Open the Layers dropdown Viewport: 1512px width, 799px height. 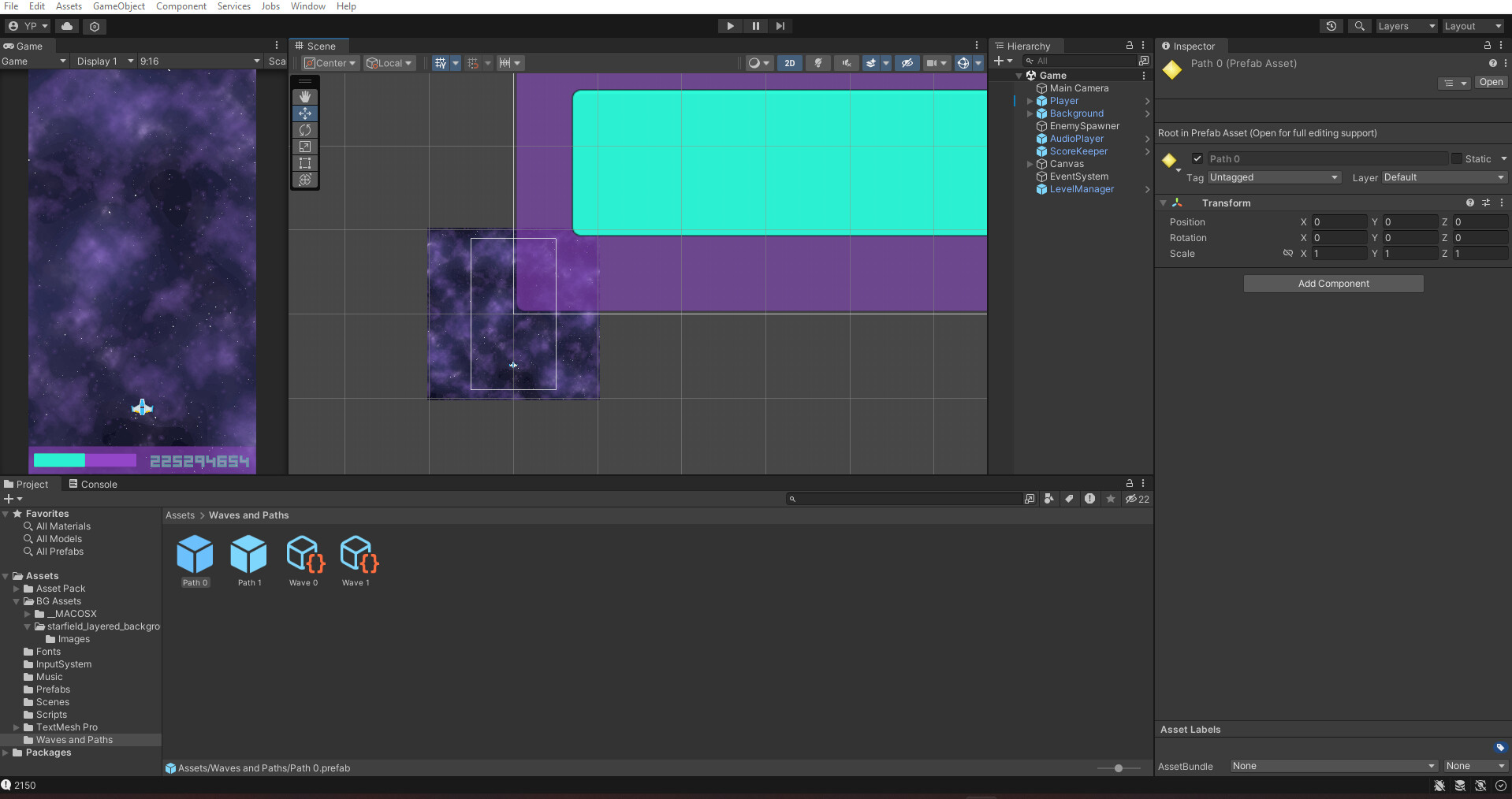(1405, 26)
